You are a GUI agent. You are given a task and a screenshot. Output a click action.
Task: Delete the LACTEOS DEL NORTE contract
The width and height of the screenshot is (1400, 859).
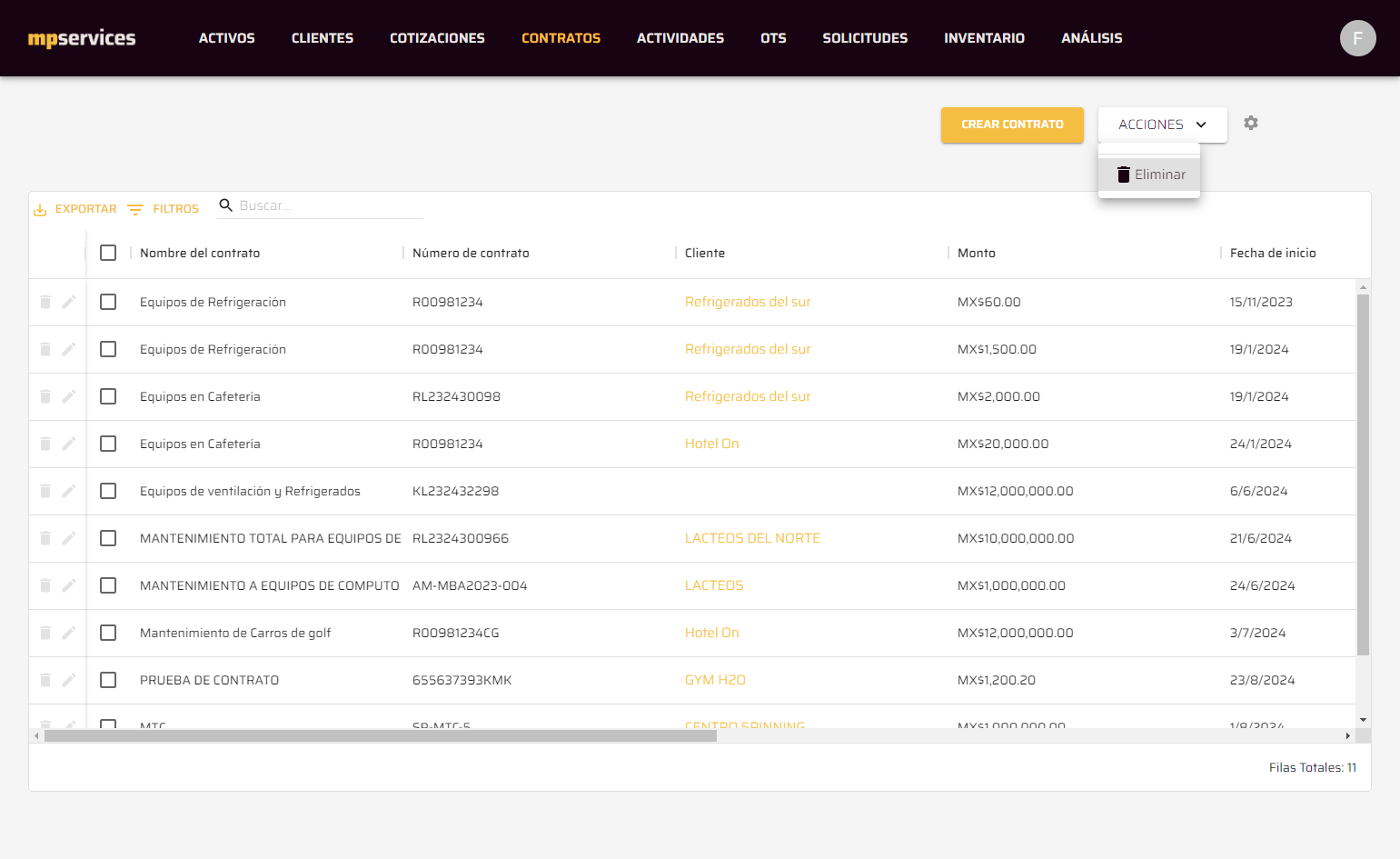[x=45, y=538]
